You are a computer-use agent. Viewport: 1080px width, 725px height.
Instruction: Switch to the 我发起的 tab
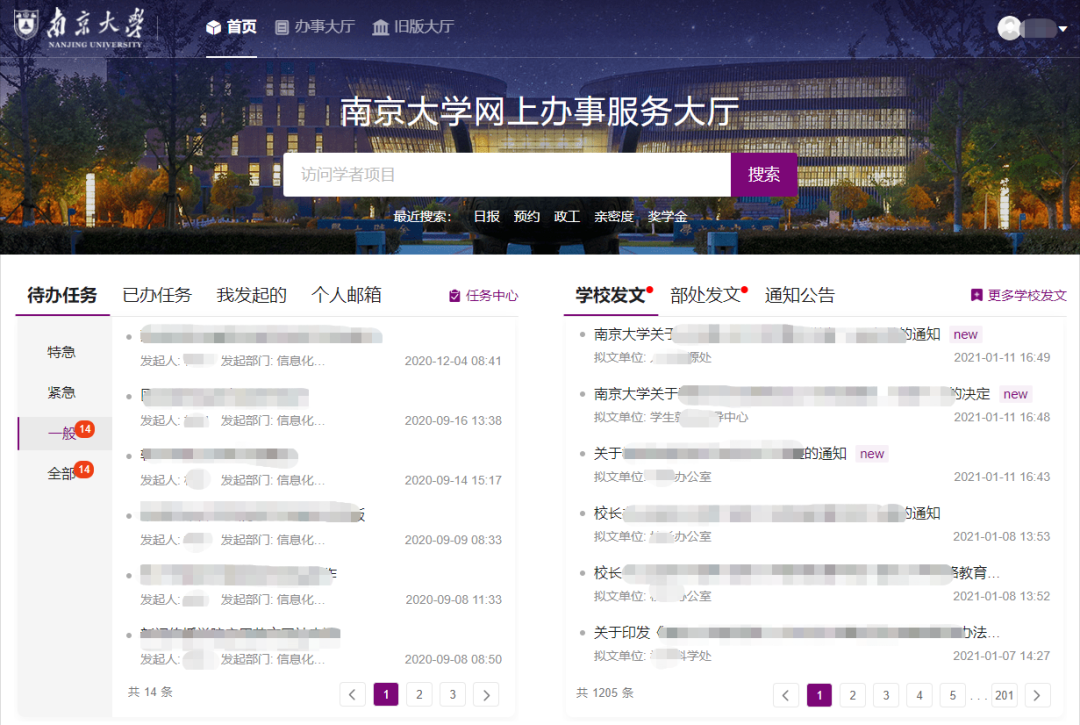(x=251, y=295)
